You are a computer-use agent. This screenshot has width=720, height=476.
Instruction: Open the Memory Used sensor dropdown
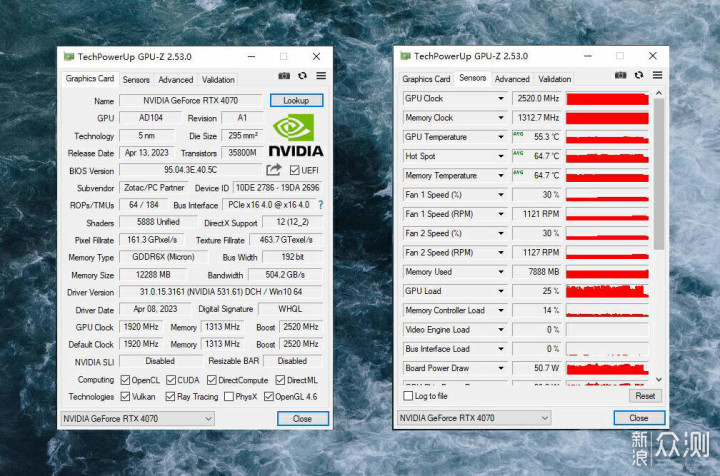(501, 272)
